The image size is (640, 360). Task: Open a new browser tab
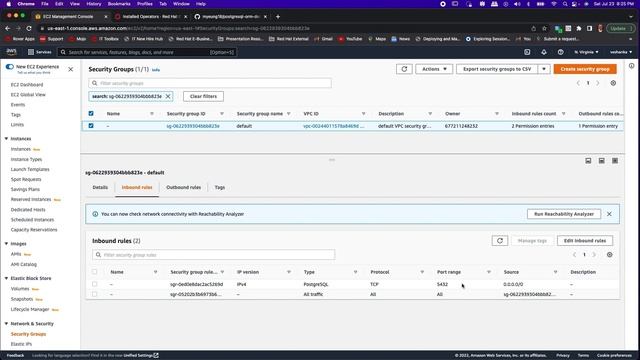pos(278,17)
